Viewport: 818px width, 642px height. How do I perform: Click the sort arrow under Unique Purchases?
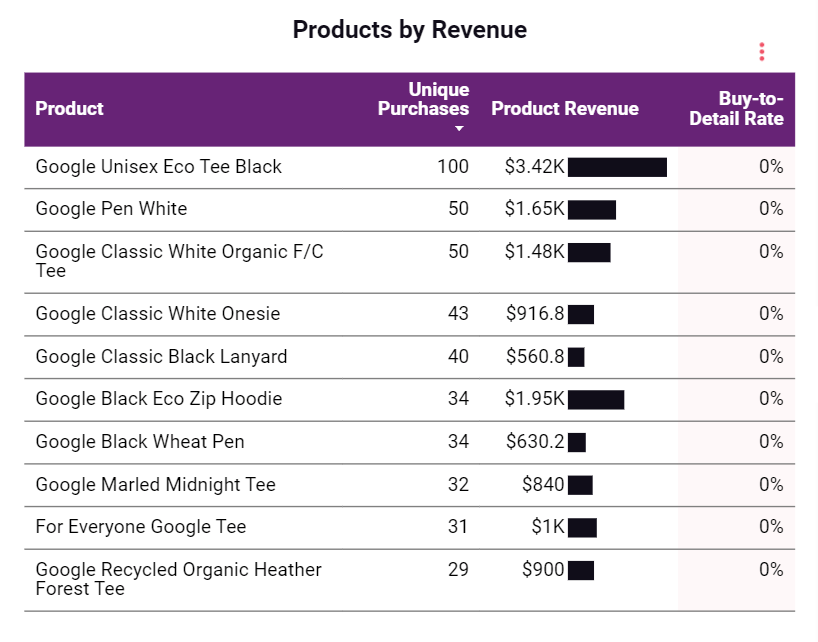(x=459, y=129)
